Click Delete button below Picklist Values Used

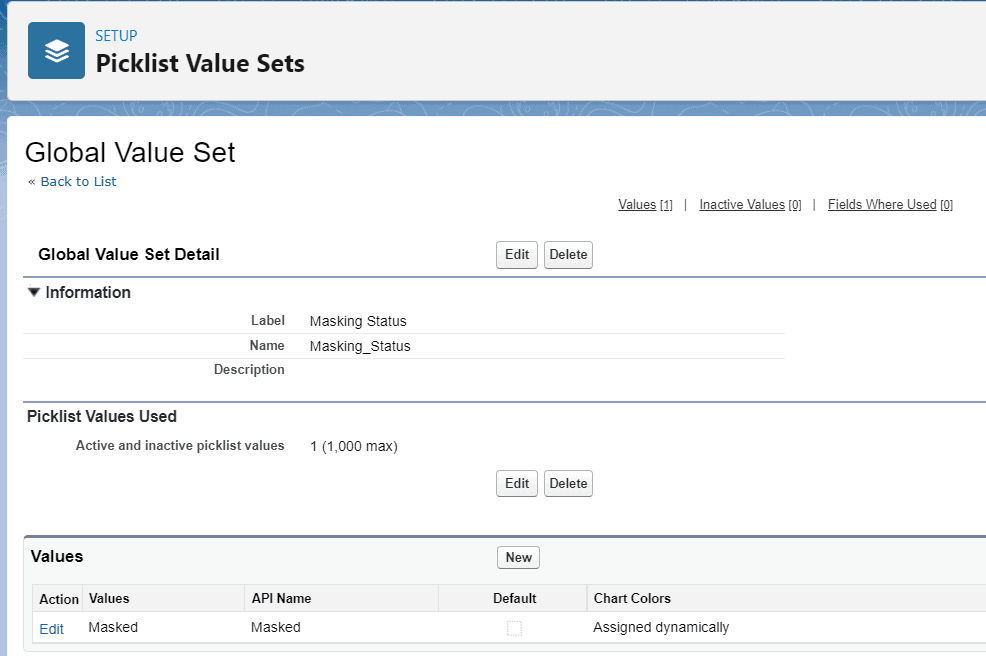click(x=568, y=484)
